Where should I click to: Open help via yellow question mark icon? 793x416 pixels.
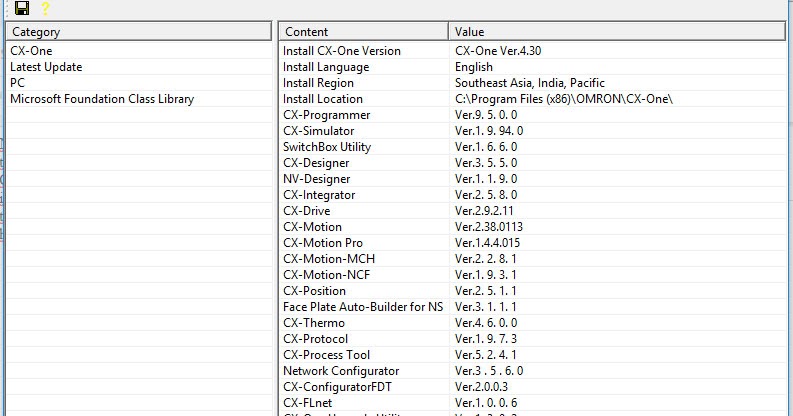click(x=45, y=8)
